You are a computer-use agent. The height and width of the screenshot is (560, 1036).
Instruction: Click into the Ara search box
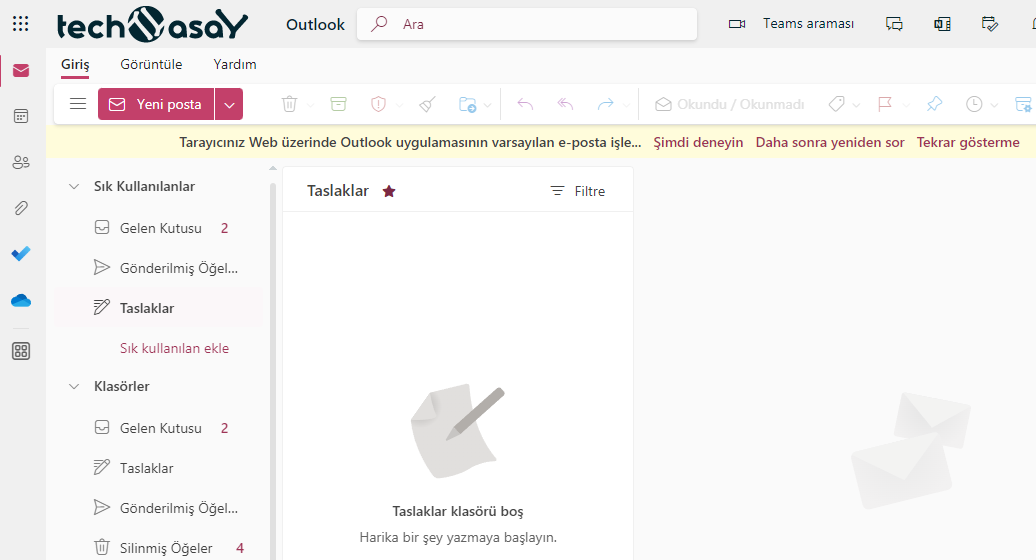540,24
